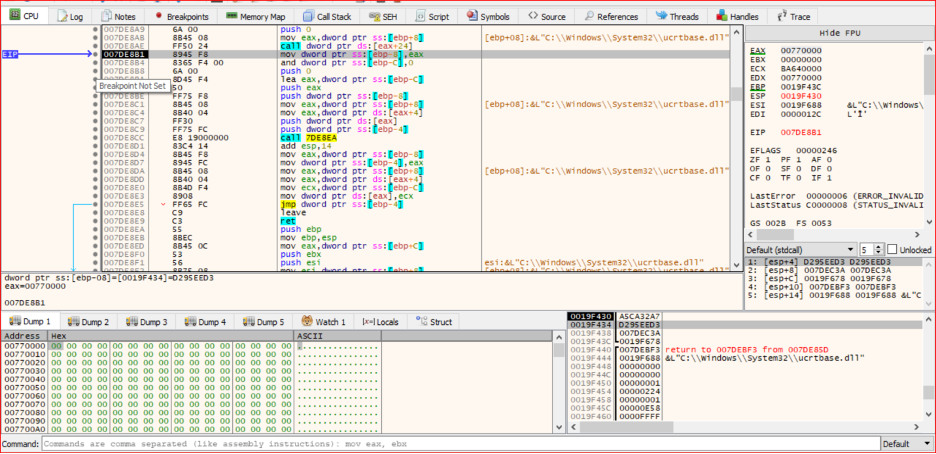Open the Breakpoints tab
This screenshot has height=454, width=936.
179,17
